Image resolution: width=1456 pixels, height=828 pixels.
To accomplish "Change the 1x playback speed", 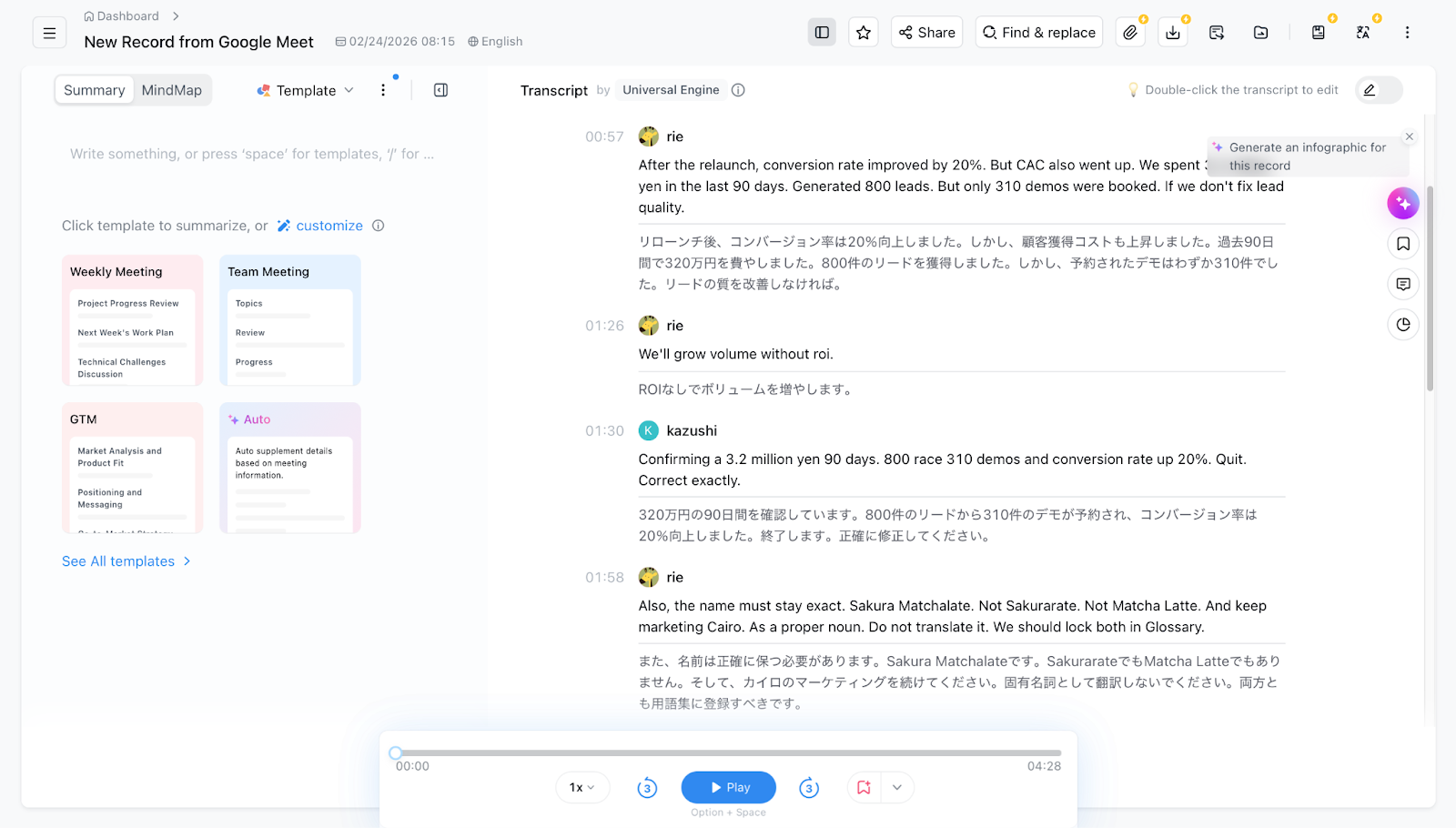I will [x=582, y=788].
